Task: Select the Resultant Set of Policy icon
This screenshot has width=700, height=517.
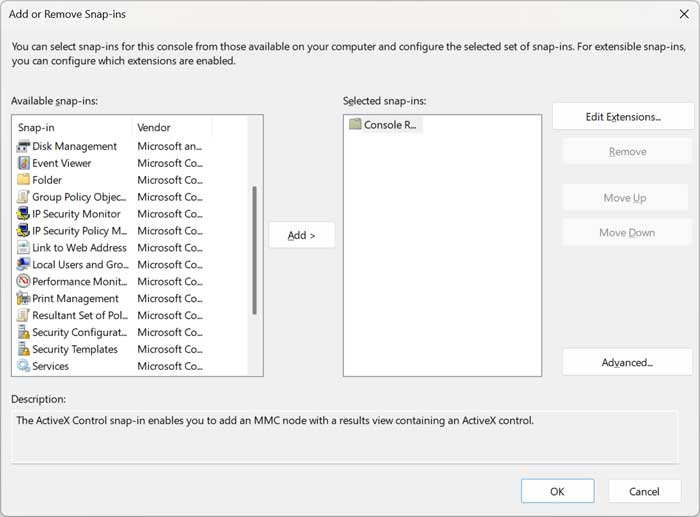Action: pyautogui.click(x=23, y=315)
